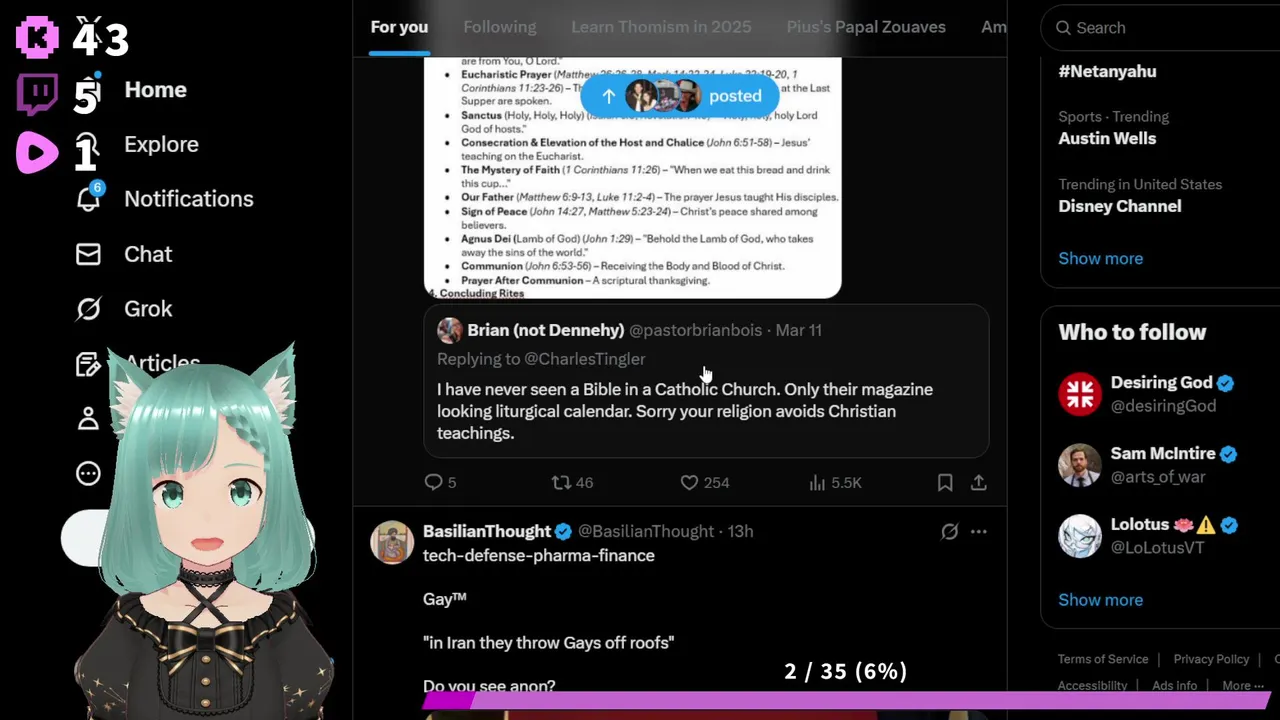Screen dimensions: 1280x720
Task: Open Grok explain icon on BasilianThought post
Action: pyautogui.click(x=949, y=531)
